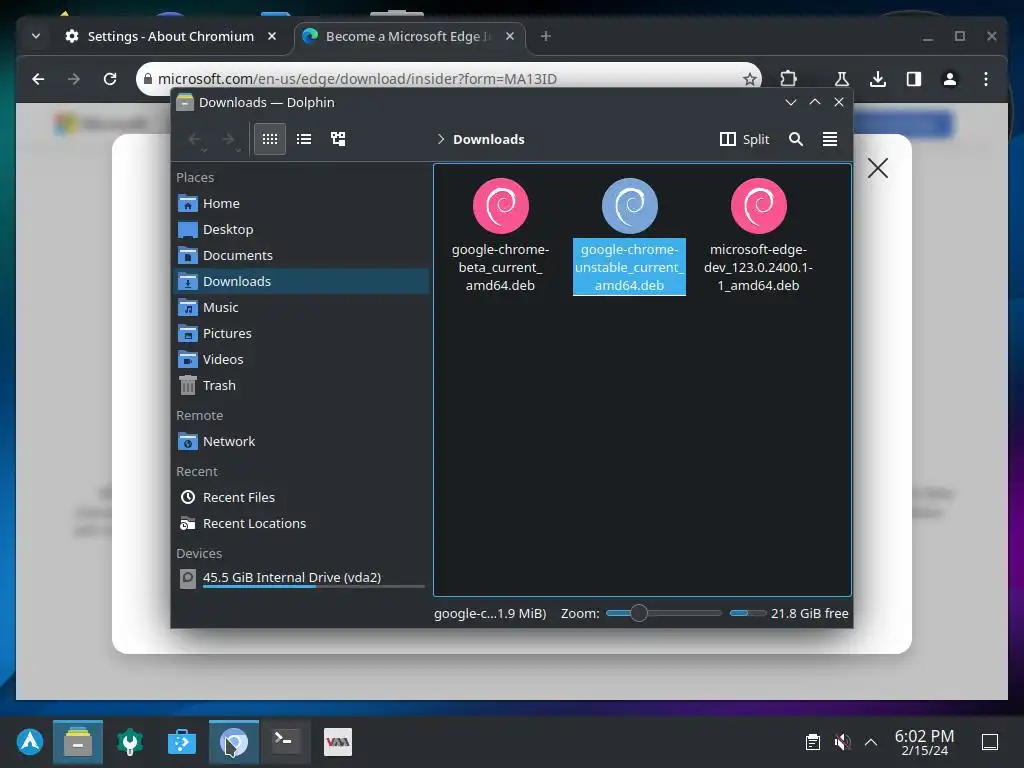The image size is (1024, 768).
Task: Open the application launcher in taskbar
Action: (x=29, y=742)
